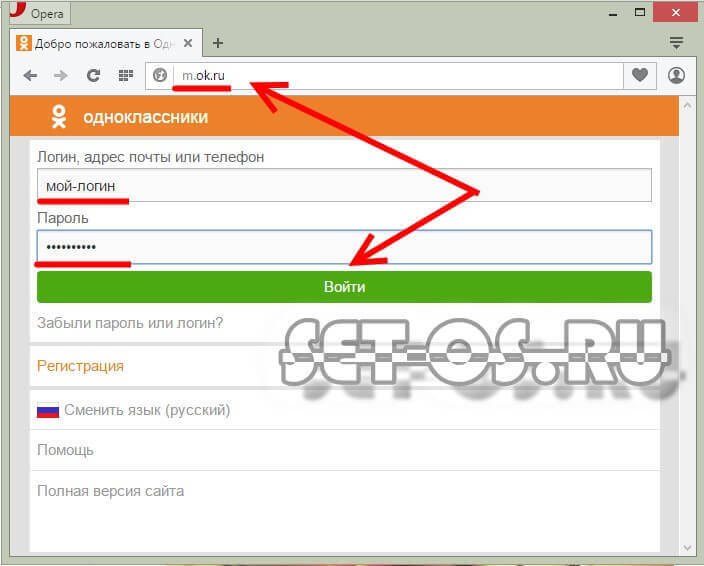Open the Speed Dial grid
Image resolution: width=704 pixels, height=566 pixels.
pyautogui.click(x=126, y=75)
